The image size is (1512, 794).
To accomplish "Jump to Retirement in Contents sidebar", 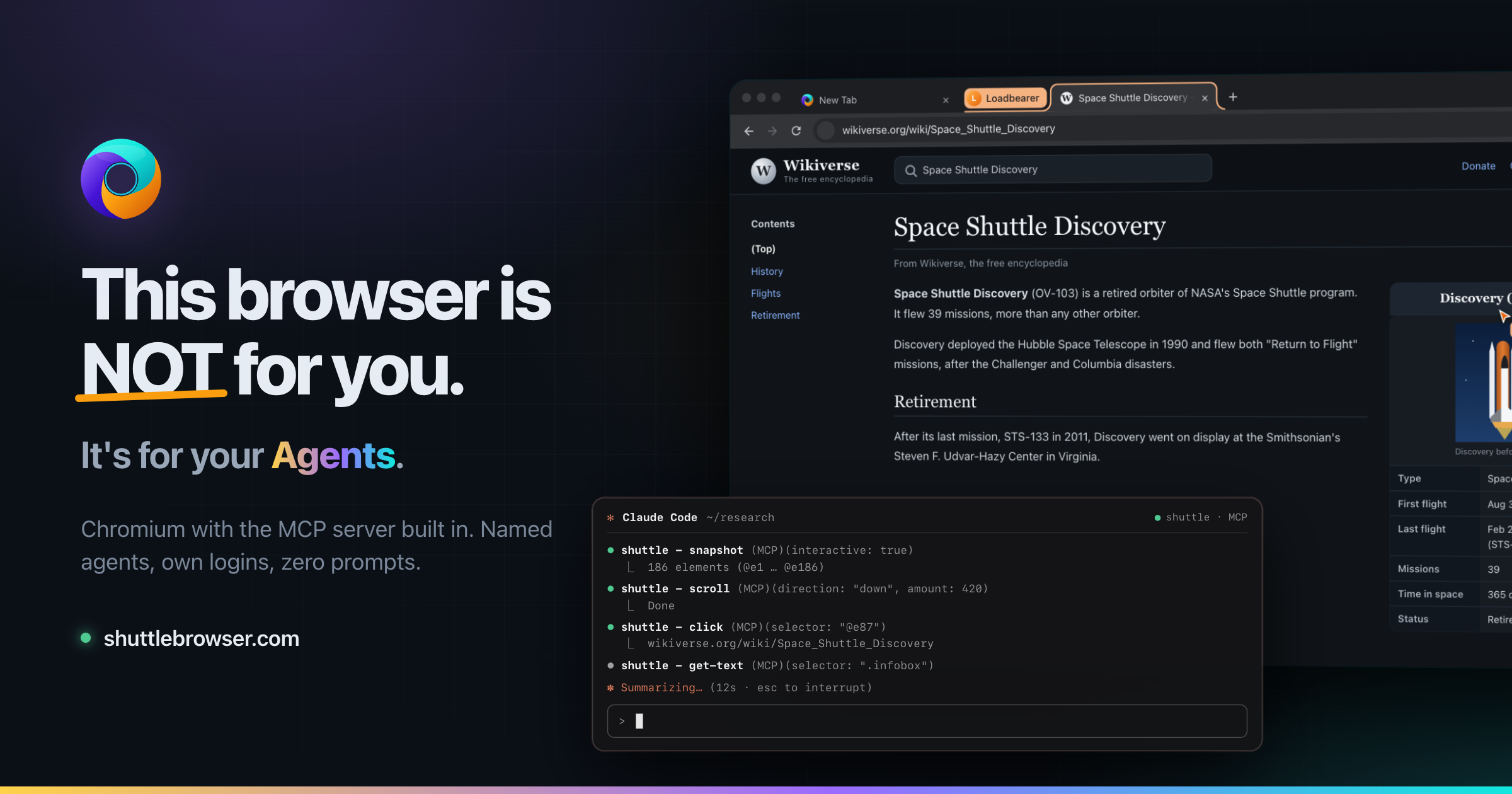I will pyautogui.click(x=775, y=316).
